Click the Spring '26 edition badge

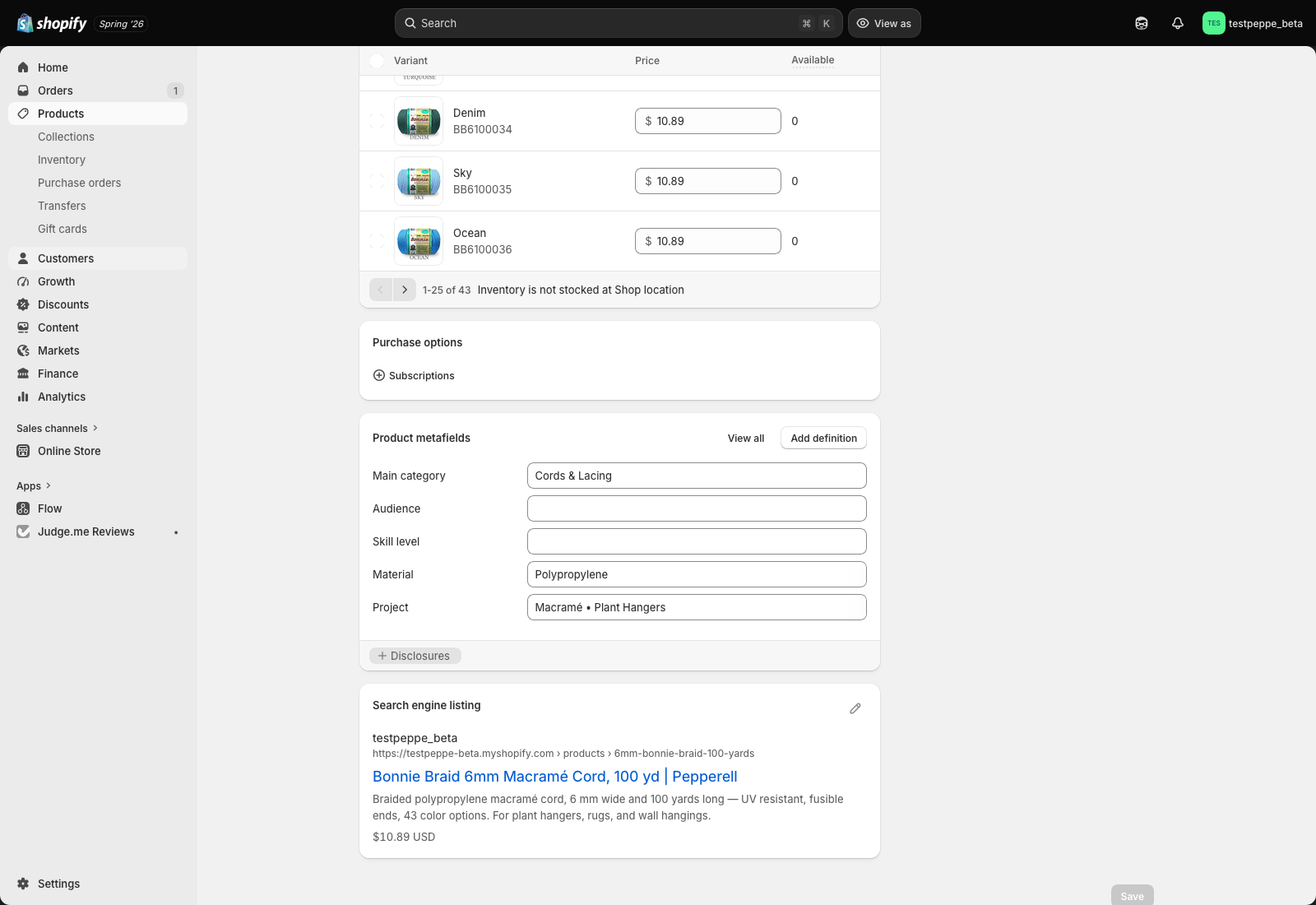pyautogui.click(x=121, y=24)
